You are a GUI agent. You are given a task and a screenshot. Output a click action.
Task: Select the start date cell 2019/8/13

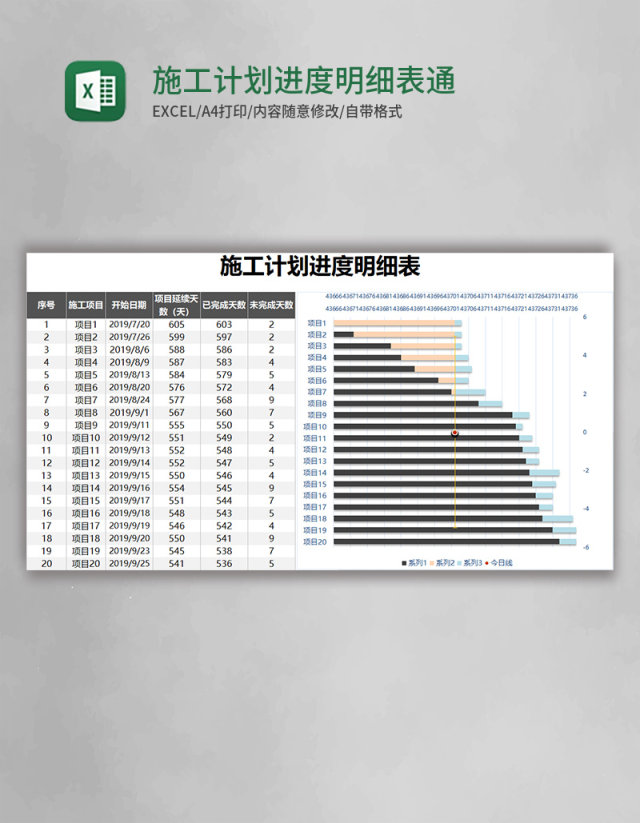pos(129,375)
